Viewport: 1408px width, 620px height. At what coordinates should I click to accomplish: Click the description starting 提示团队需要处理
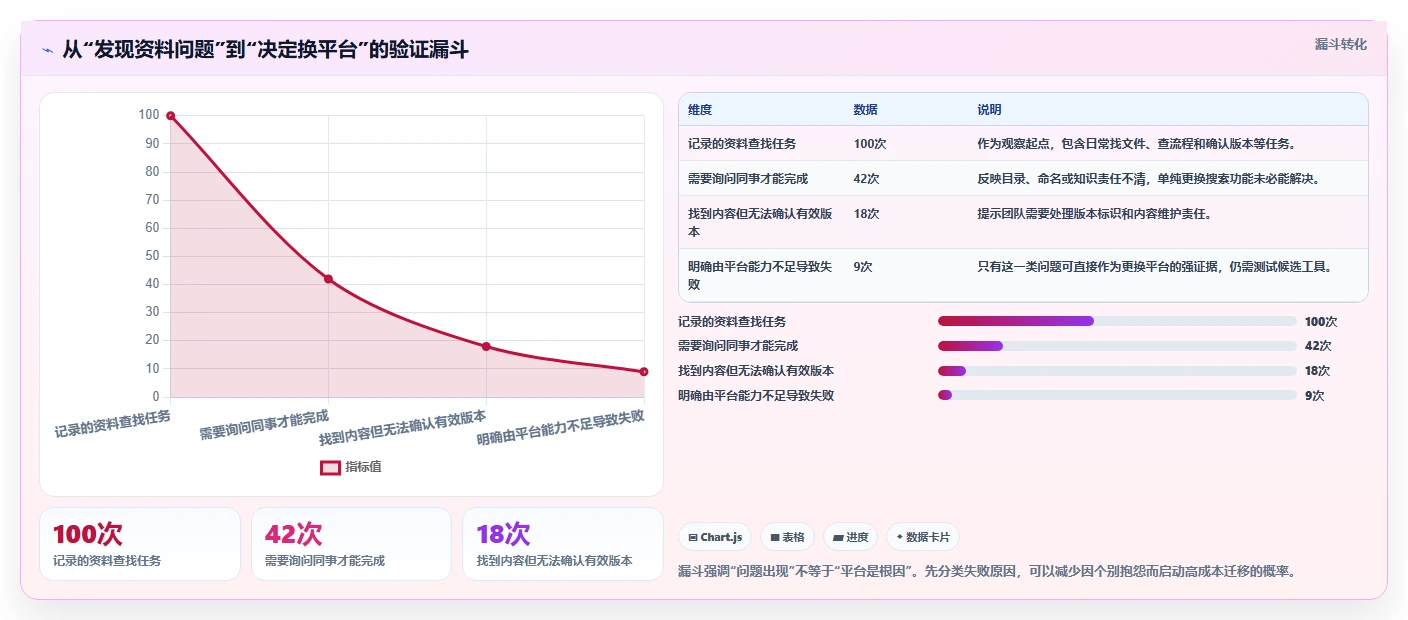[x=1095, y=214]
